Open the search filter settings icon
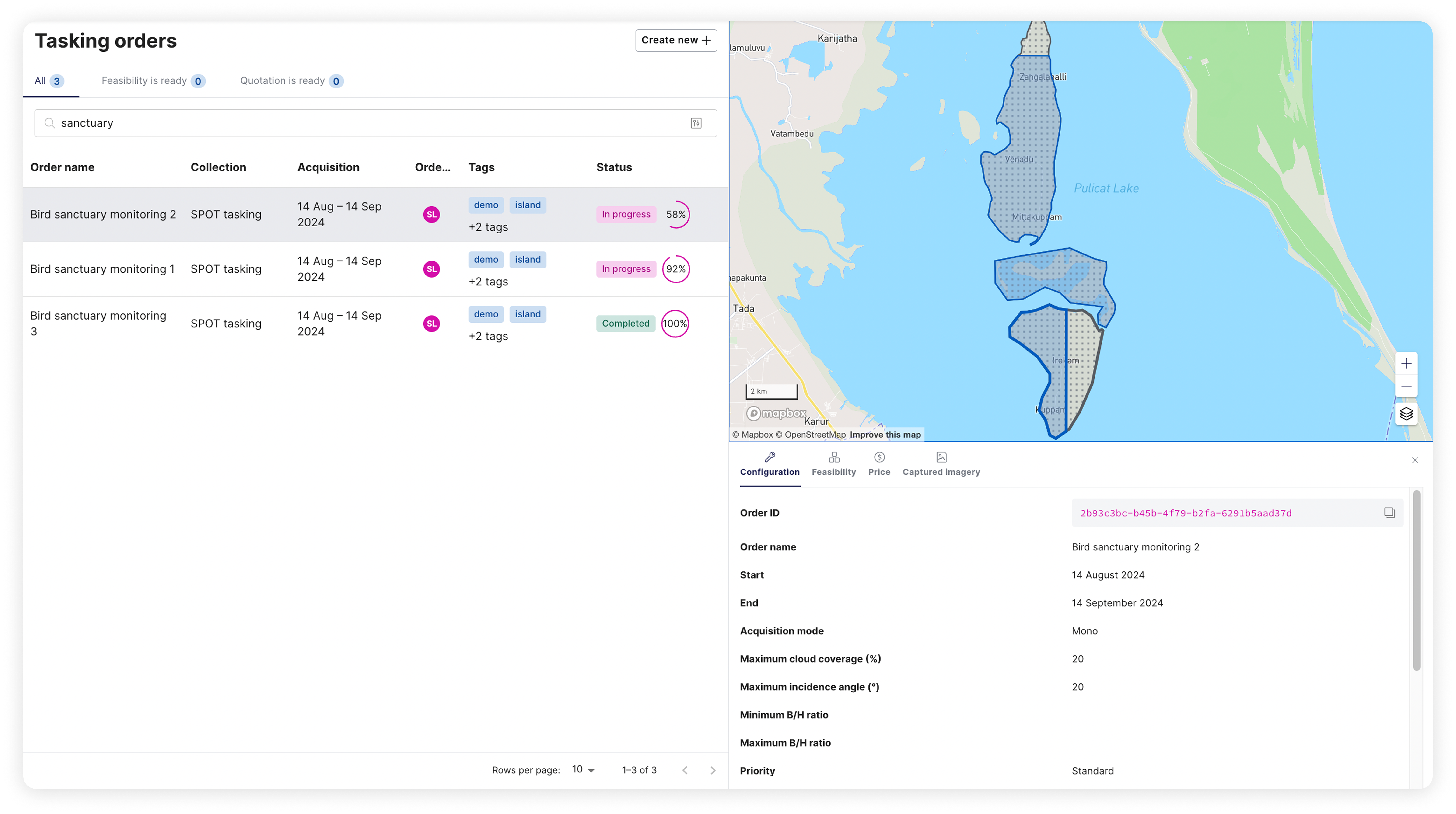Viewport: 1456px width, 814px height. 696,123
